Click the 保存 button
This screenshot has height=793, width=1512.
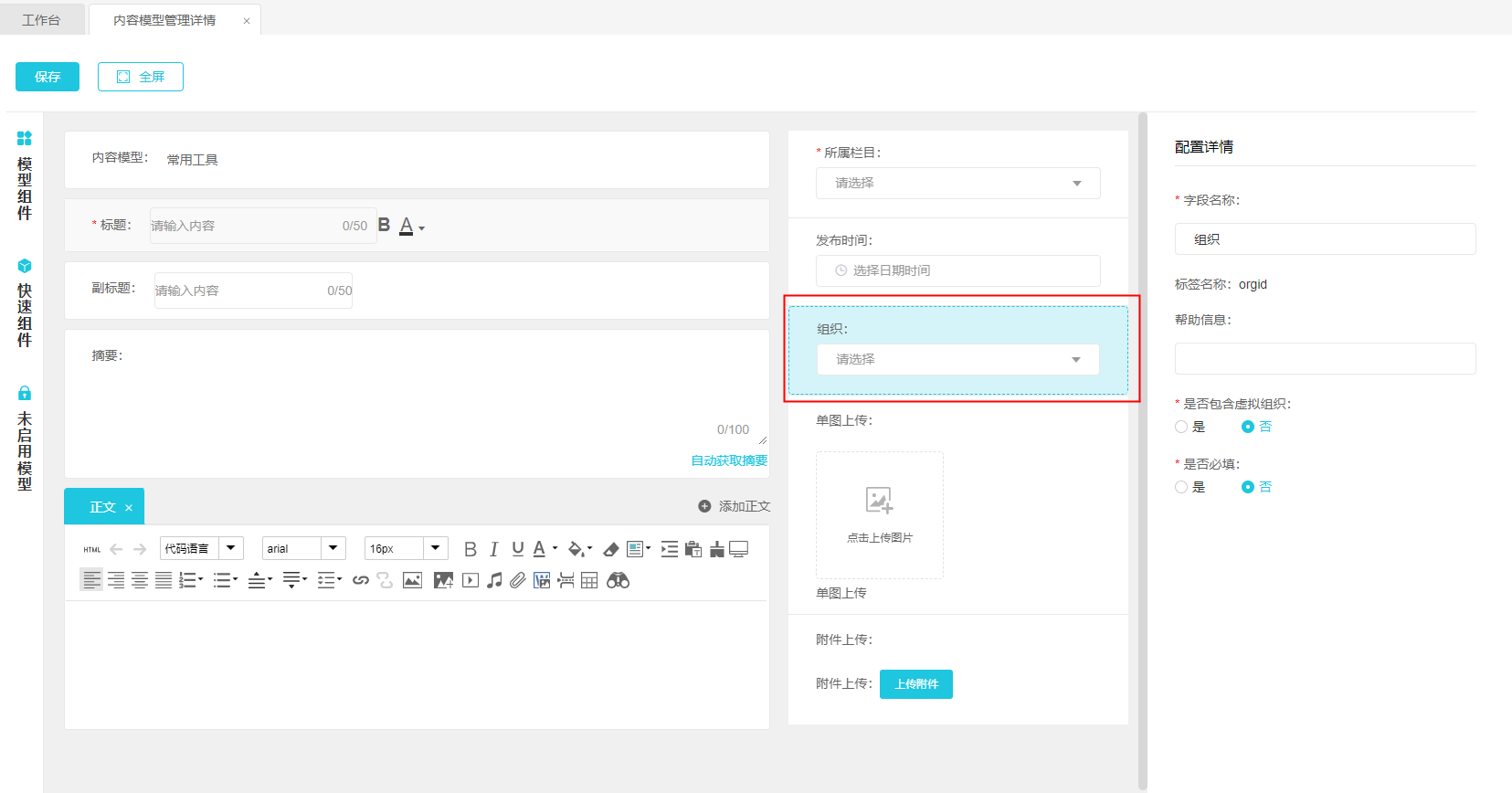coord(48,77)
